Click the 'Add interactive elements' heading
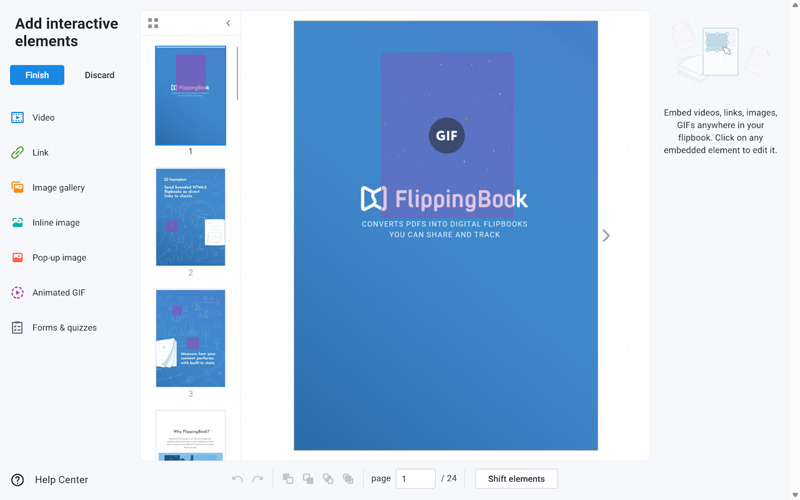Image resolution: width=800 pixels, height=500 pixels. (x=66, y=32)
